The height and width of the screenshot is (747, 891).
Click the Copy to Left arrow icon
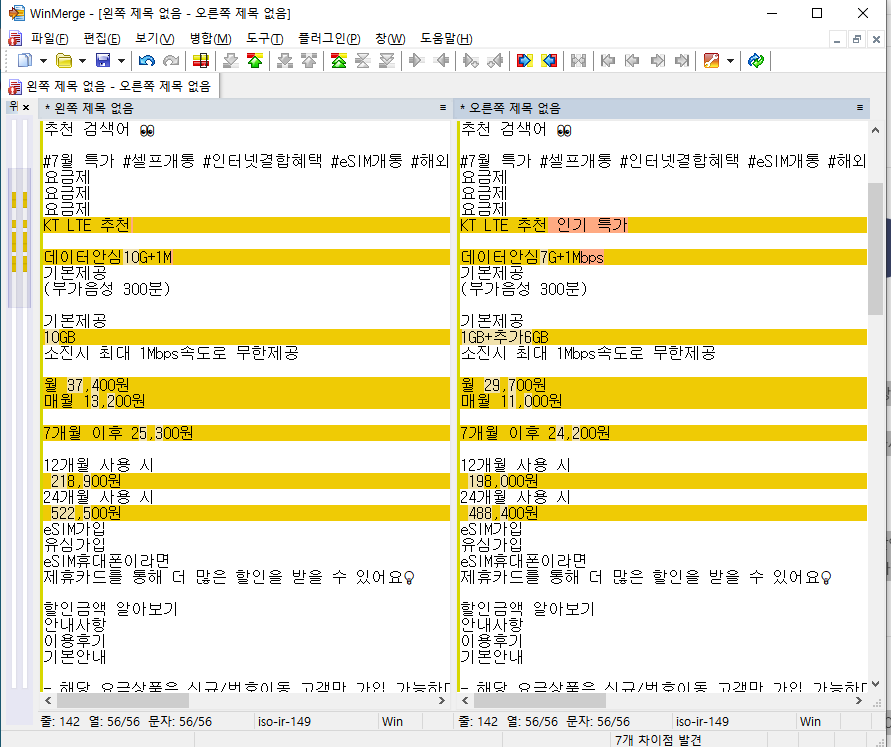[441, 60]
